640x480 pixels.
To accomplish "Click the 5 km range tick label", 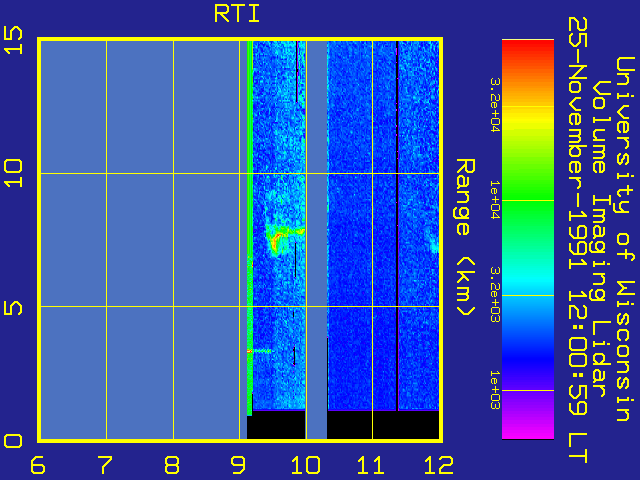I will [x=13, y=307].
